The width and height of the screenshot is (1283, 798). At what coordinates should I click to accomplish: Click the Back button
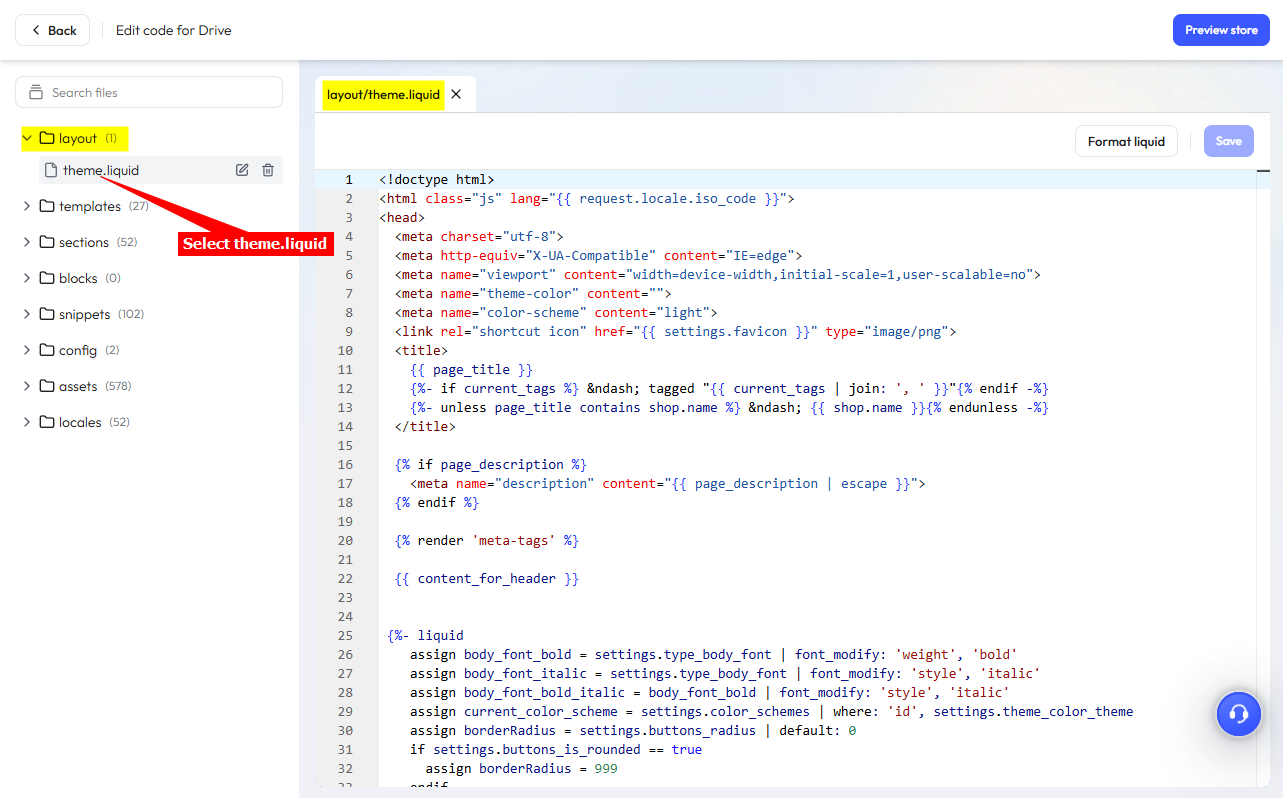point(53,30)
